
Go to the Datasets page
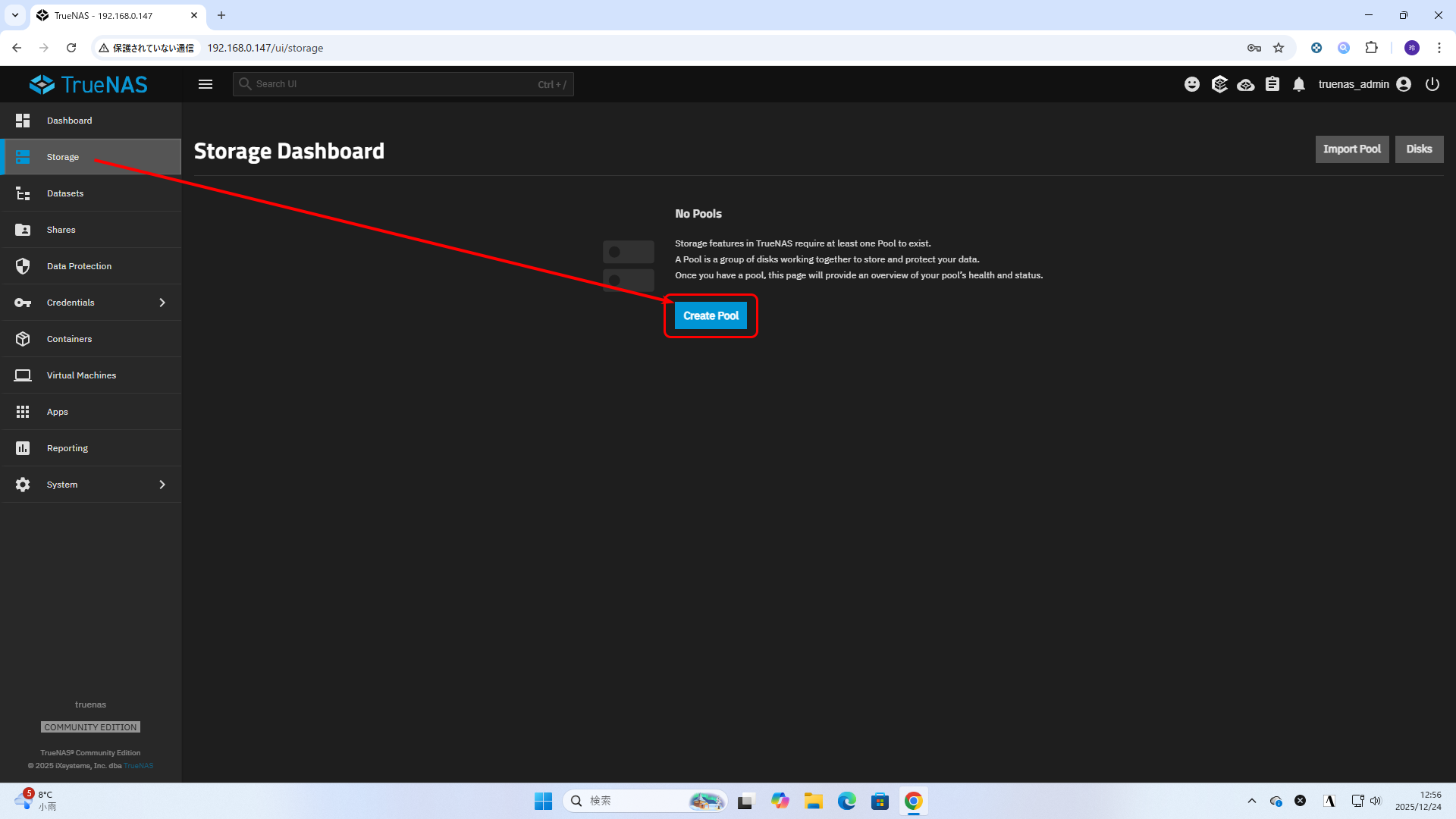tap(65, 193)
